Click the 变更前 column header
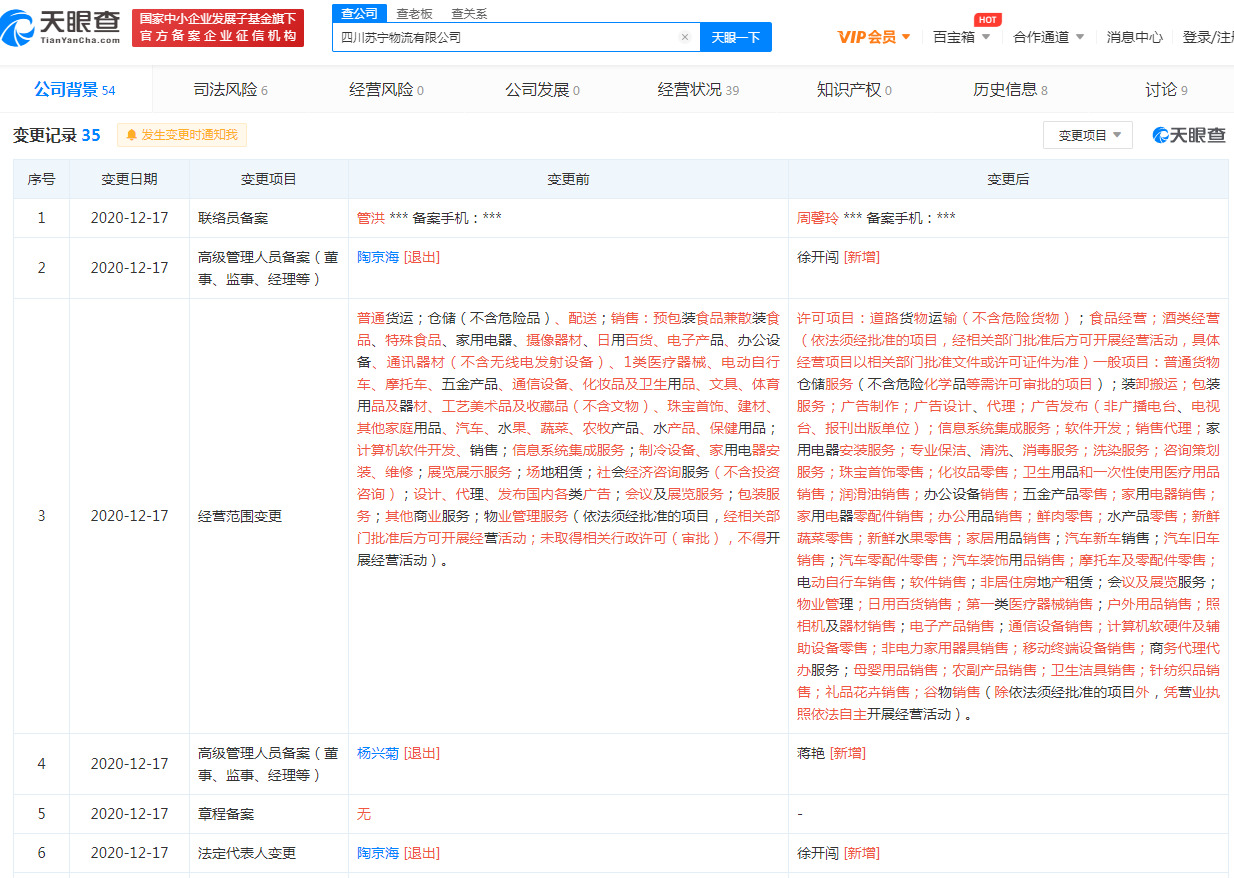Image resolution: width=1234 pixels, height=878 pixels. tap(568, 179)
